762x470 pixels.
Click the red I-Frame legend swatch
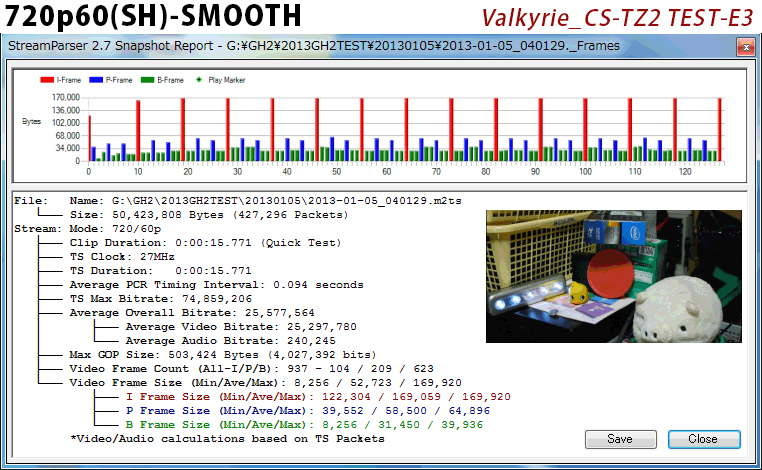[45, 79]
